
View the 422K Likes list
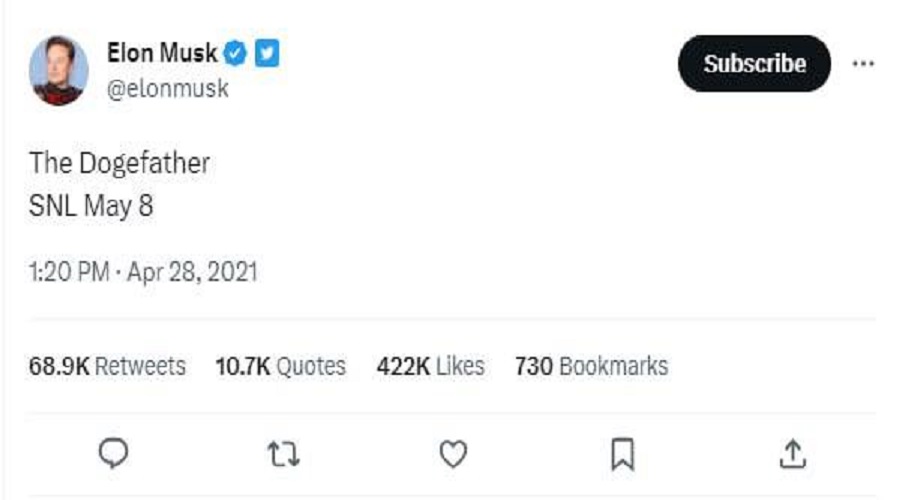430,366
